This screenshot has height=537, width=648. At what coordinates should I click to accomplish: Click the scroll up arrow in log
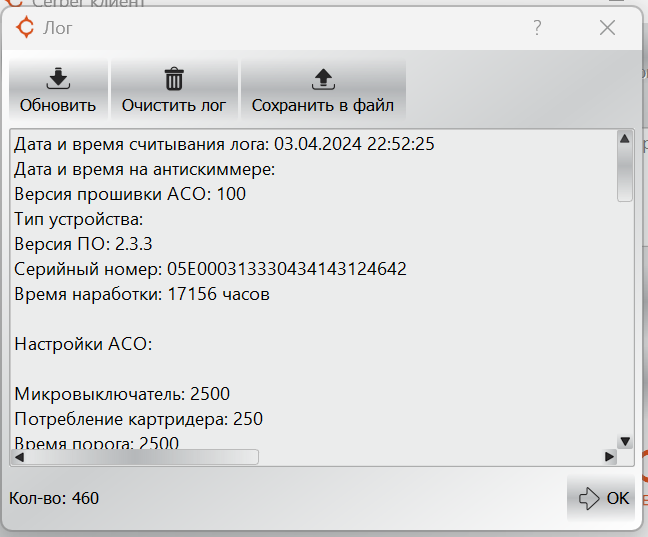point(625,138)
